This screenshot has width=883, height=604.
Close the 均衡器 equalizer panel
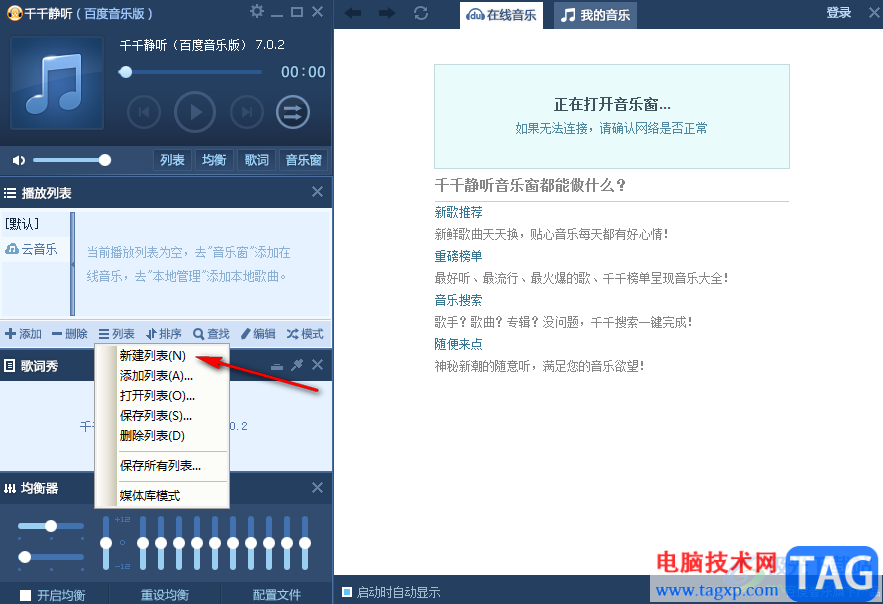click(x=318, y=487)
